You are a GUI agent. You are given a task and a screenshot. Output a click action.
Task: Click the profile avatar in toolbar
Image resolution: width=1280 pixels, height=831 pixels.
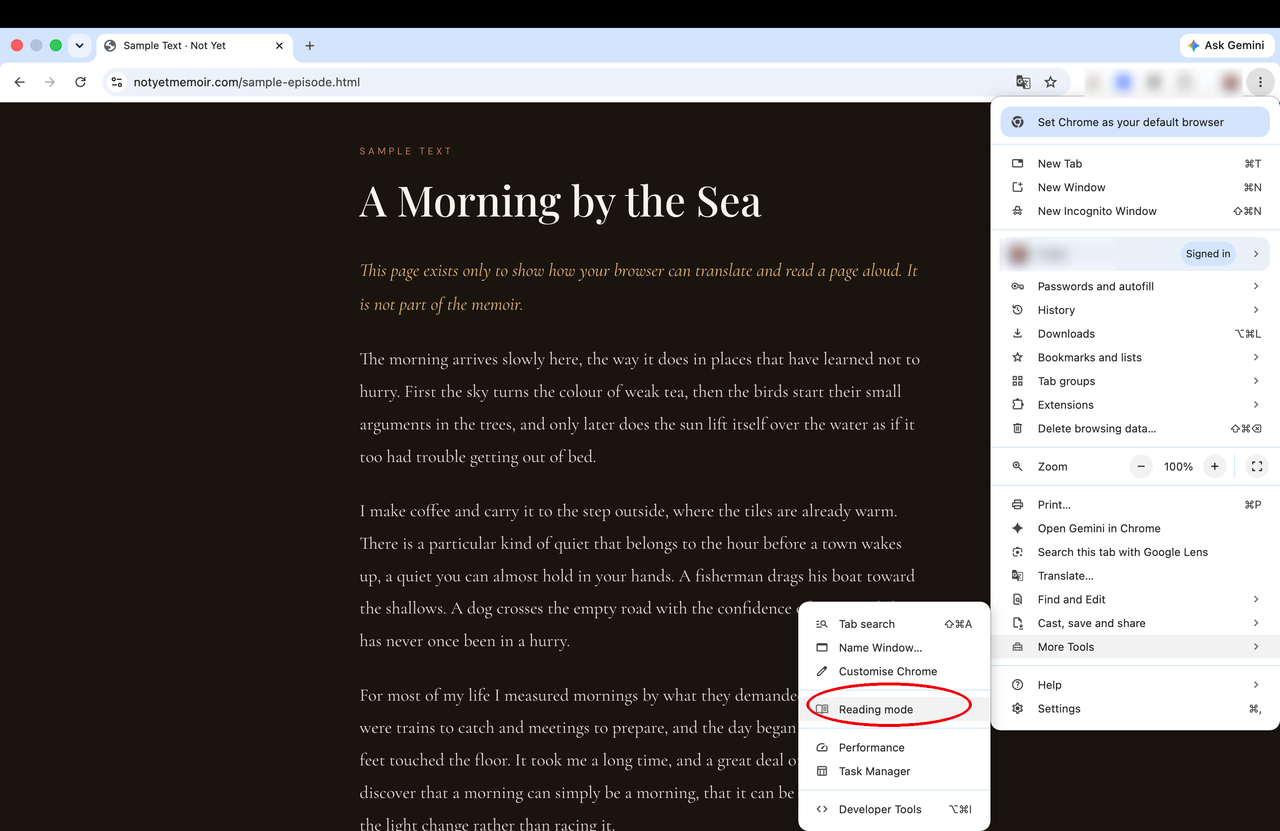[x=1230, y=82]
